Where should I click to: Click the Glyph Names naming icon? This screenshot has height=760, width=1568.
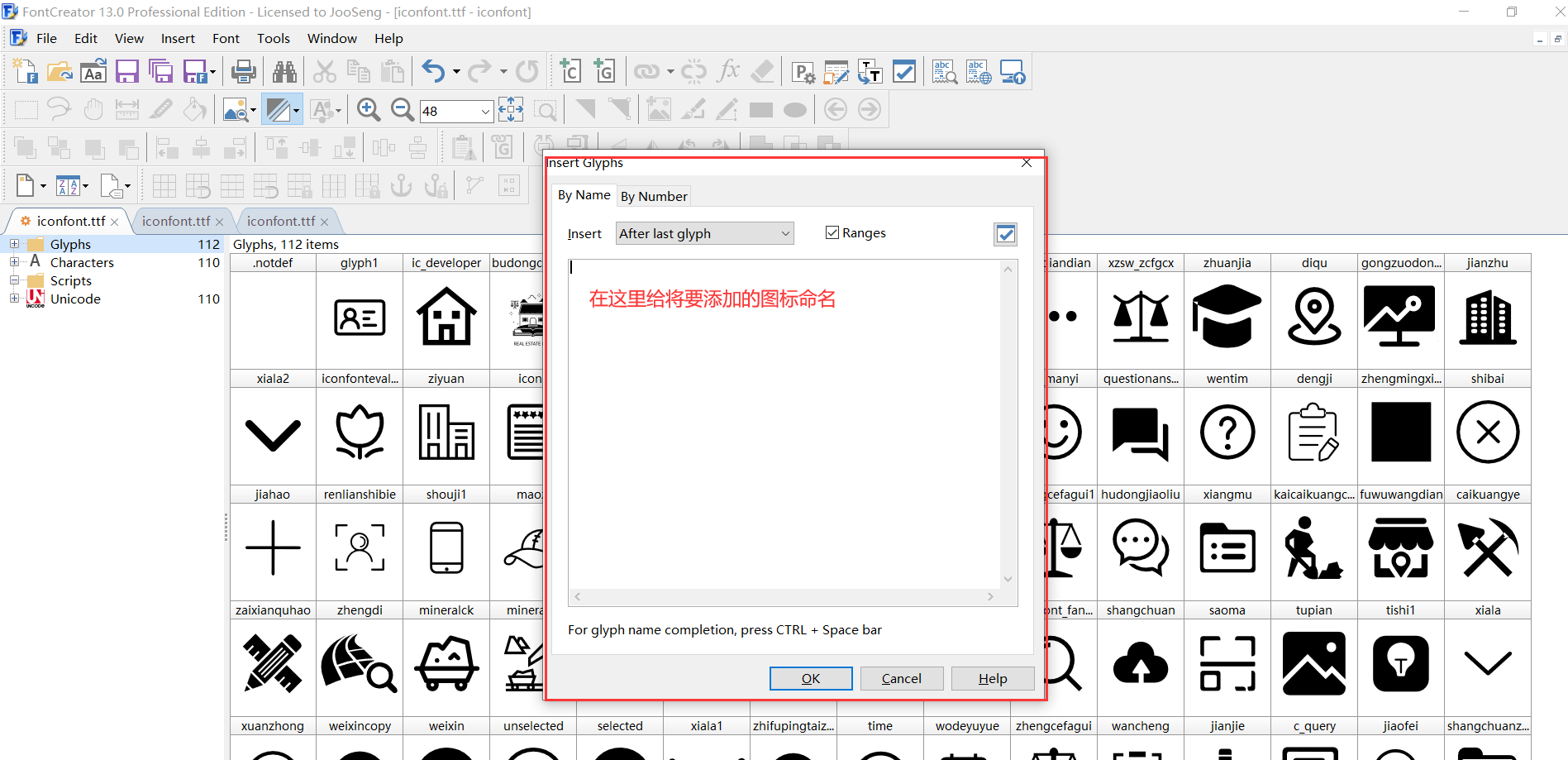point(836,72)
